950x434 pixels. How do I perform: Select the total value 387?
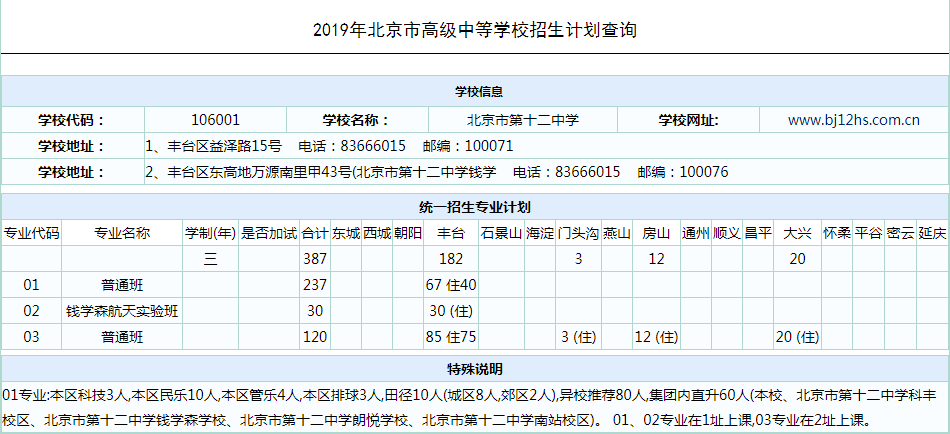tap(315, 259)
